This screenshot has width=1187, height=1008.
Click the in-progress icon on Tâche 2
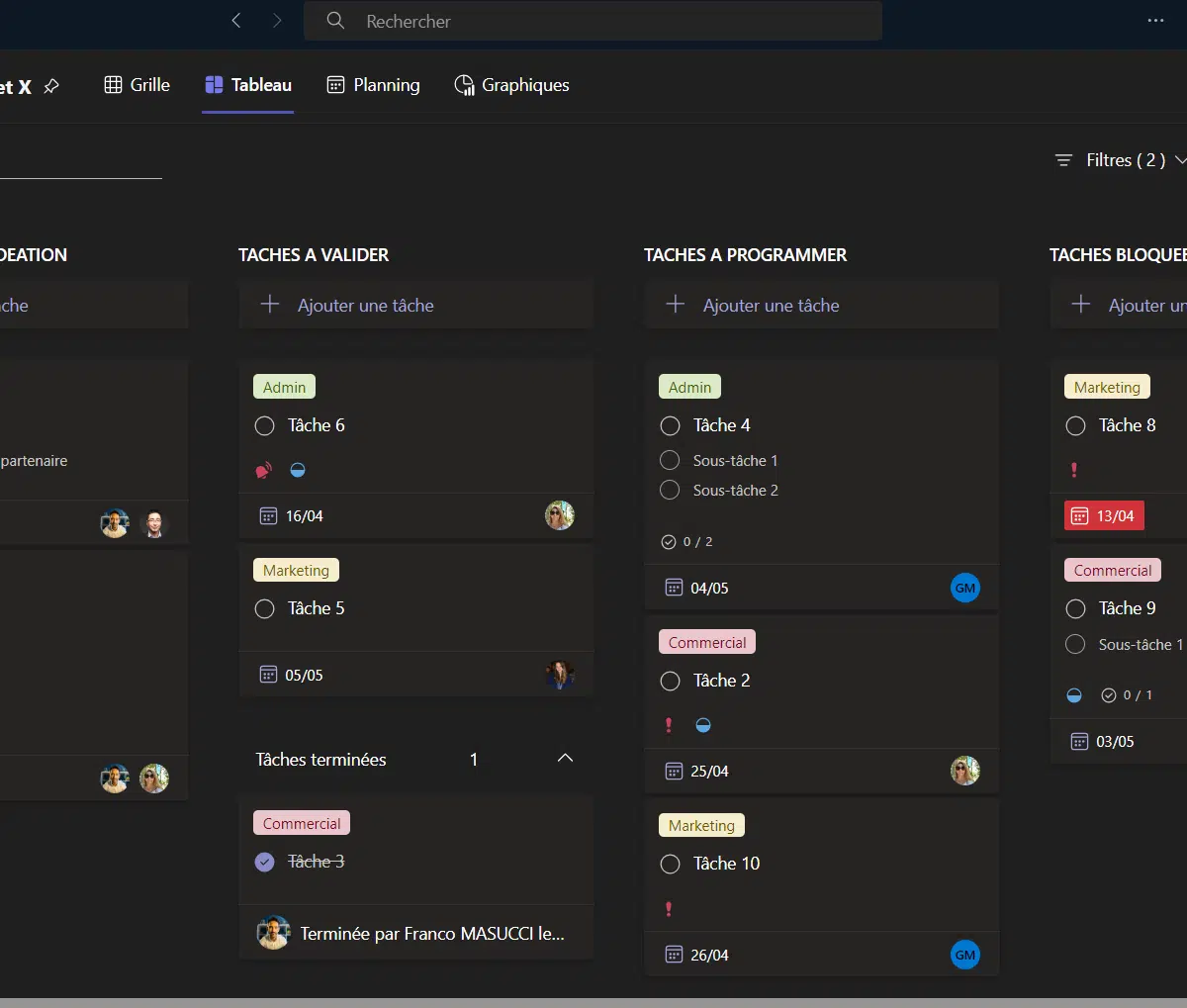pyautogui.click(x=703, y=725)
